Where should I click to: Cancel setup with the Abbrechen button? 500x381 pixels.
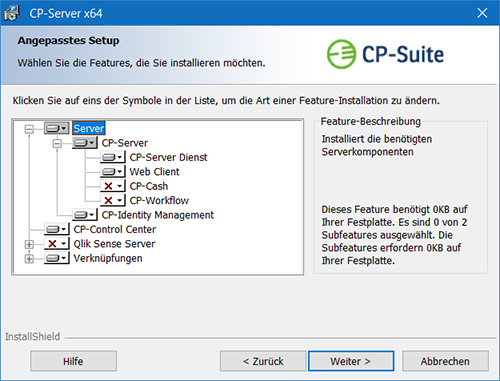pos(445,361)
